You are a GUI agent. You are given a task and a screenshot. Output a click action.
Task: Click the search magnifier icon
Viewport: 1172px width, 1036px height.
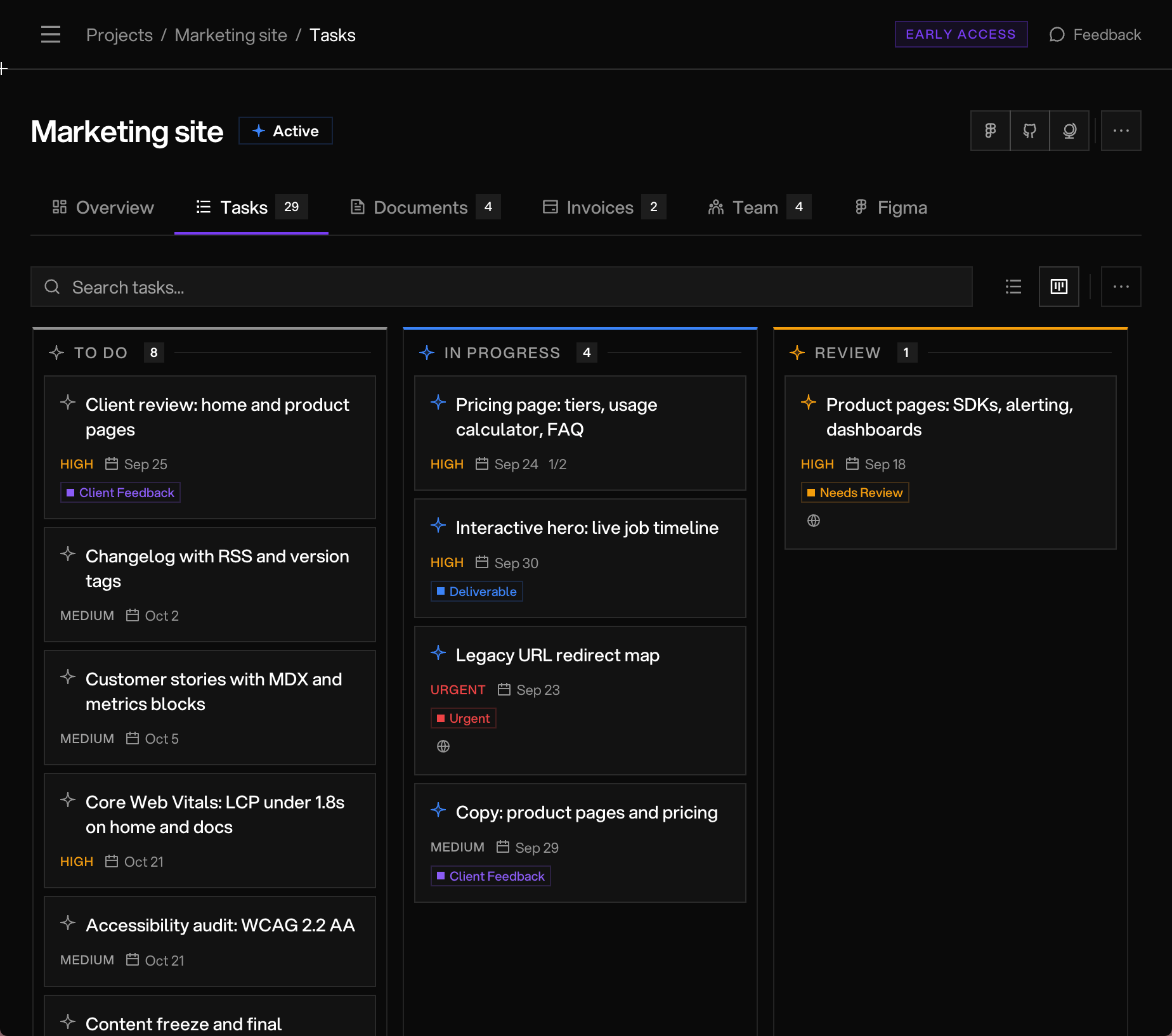click(x=52, y=287)
